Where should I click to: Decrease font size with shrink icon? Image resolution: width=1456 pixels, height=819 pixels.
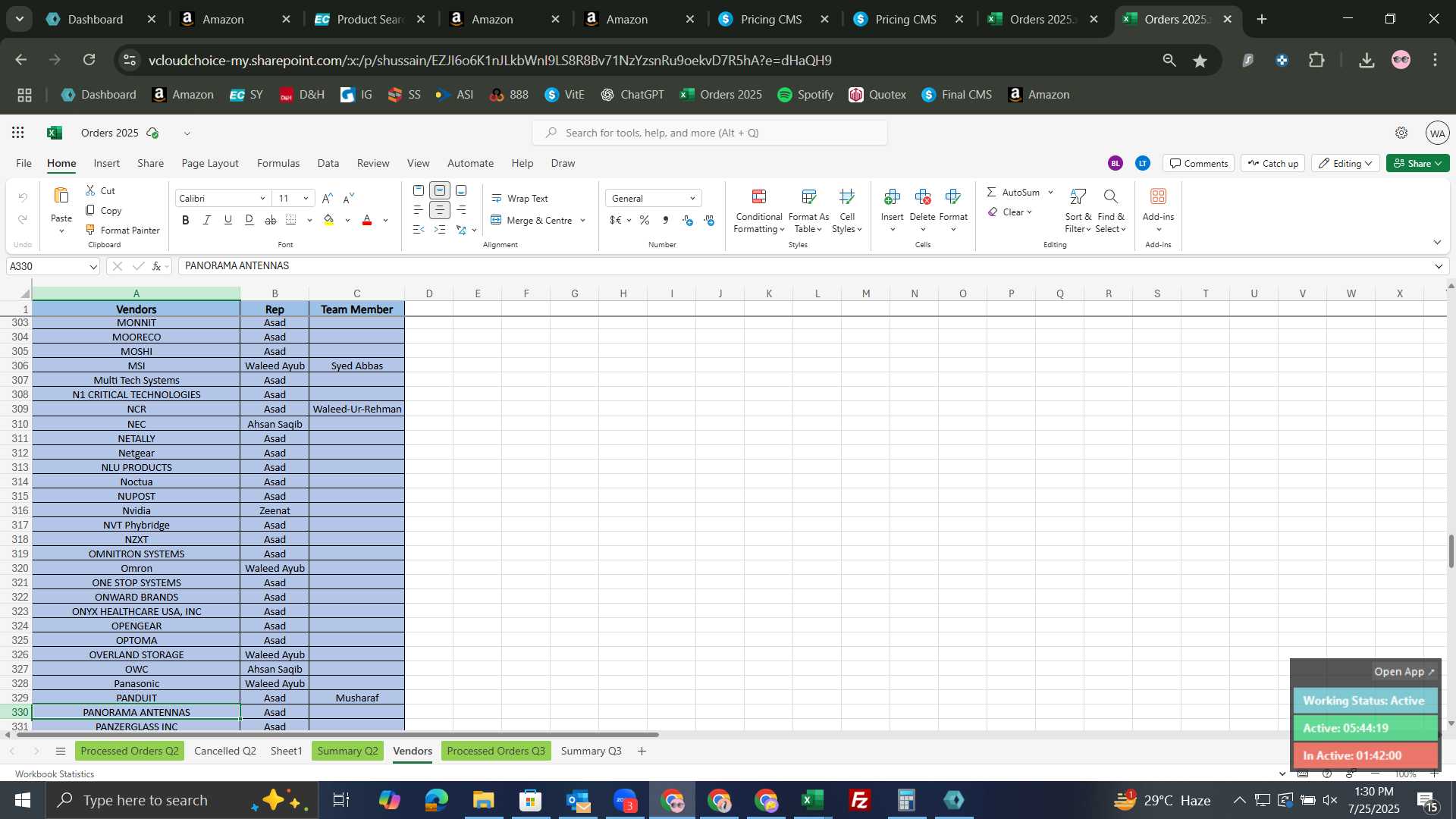(x=349, y=199)
